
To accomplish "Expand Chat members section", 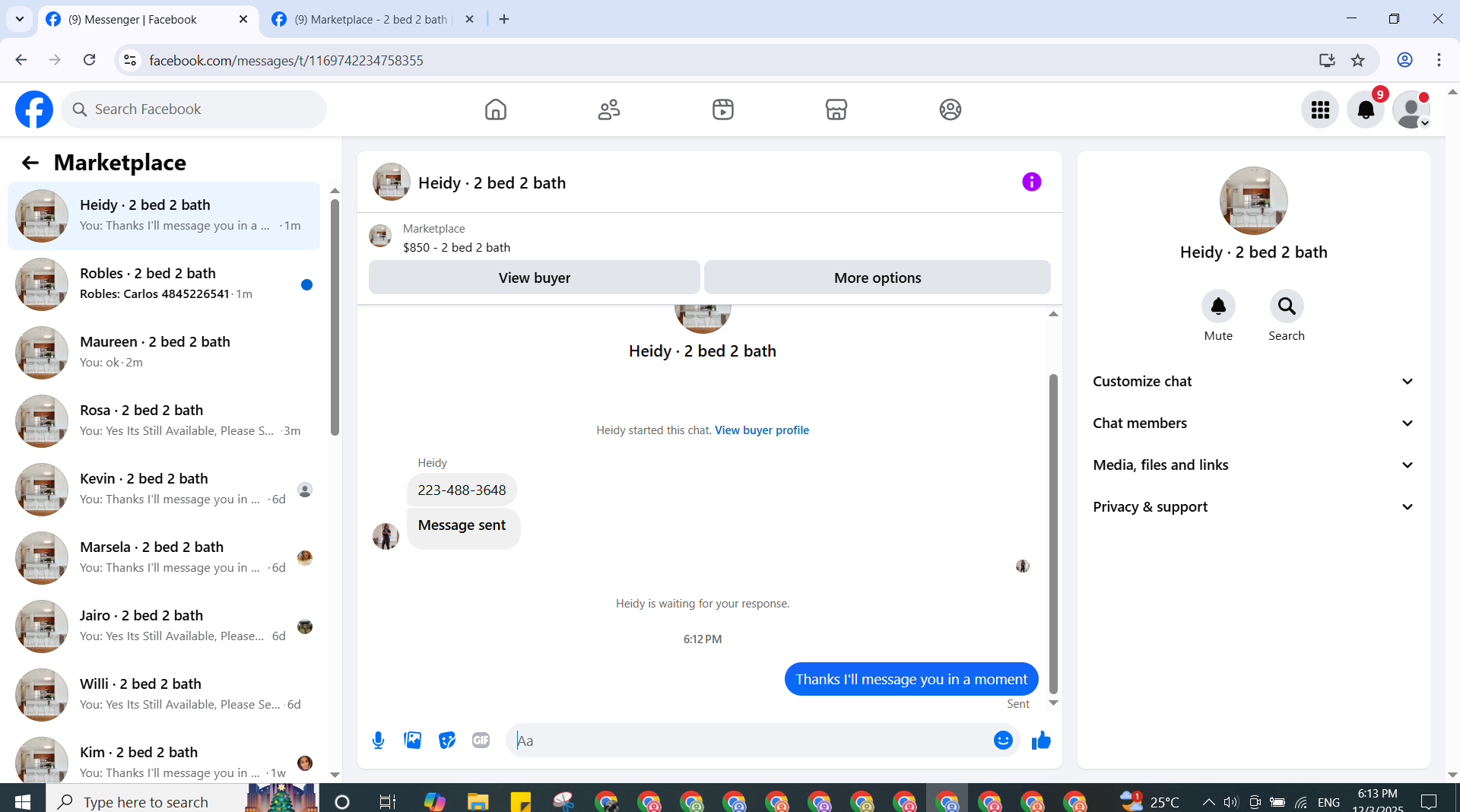I will click(x=1253, y=423).
